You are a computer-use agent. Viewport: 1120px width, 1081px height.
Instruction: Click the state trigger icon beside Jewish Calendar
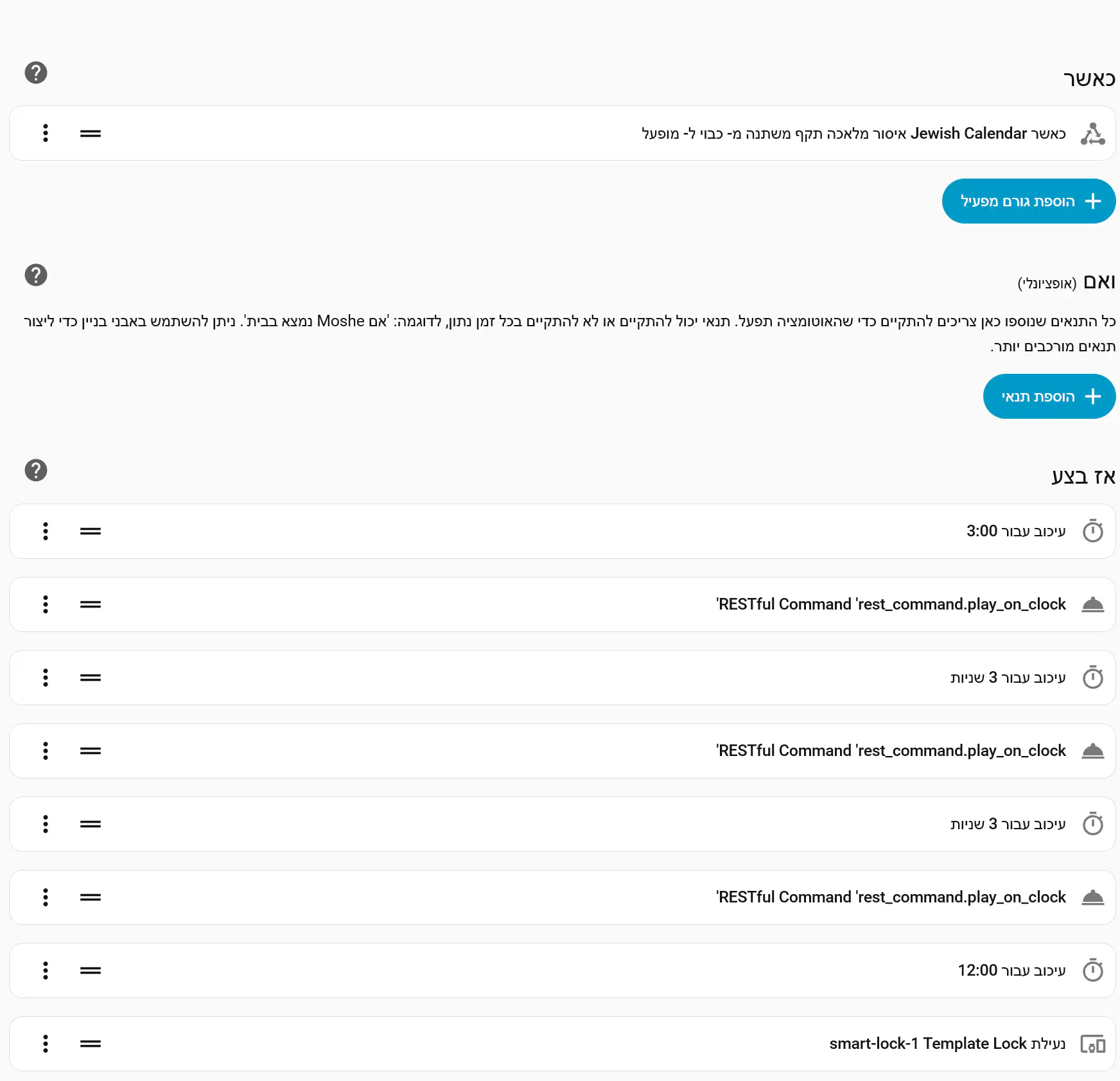coord(1092,134)
